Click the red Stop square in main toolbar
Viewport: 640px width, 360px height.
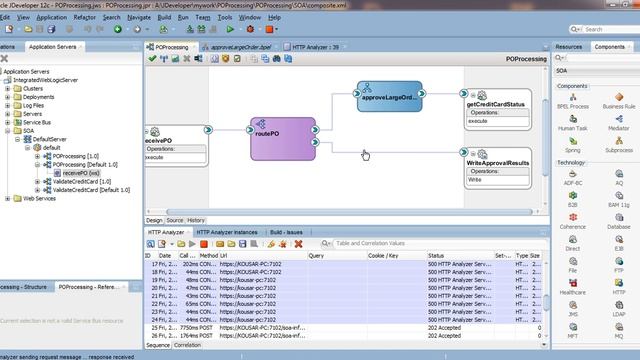tap(269, 29)
